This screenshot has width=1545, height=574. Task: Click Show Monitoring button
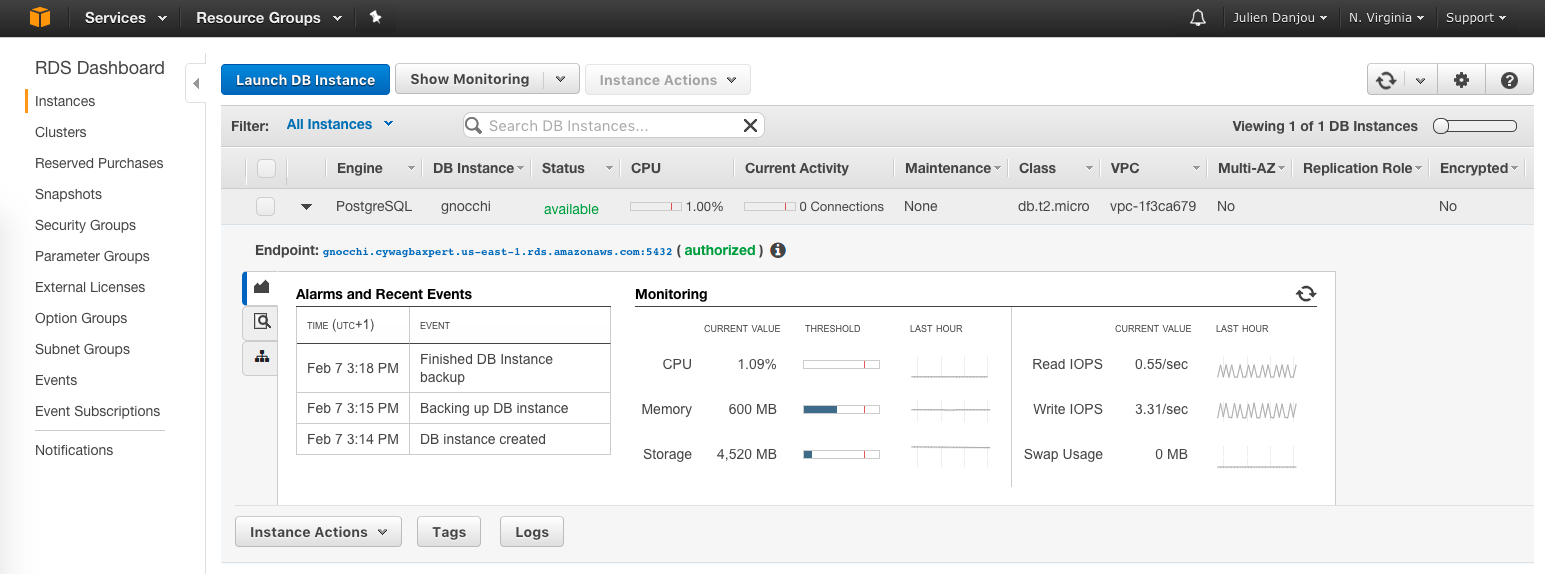click(469, 80)
